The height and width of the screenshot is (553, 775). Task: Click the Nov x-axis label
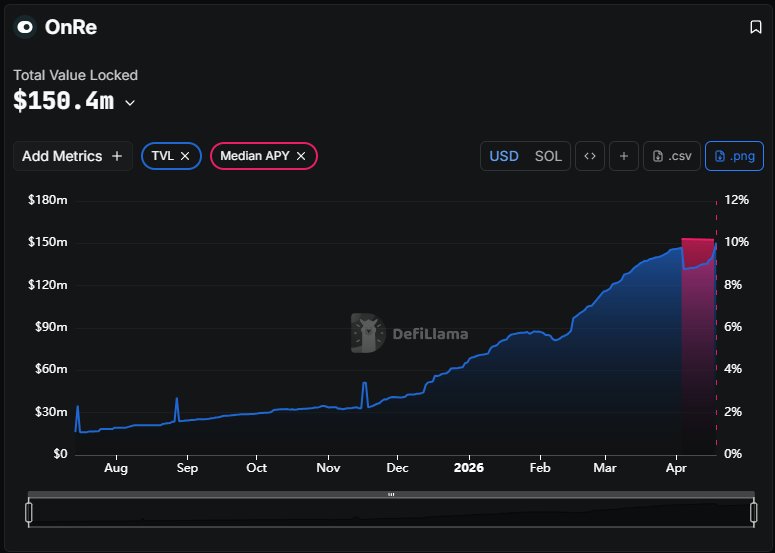[328, 468]
